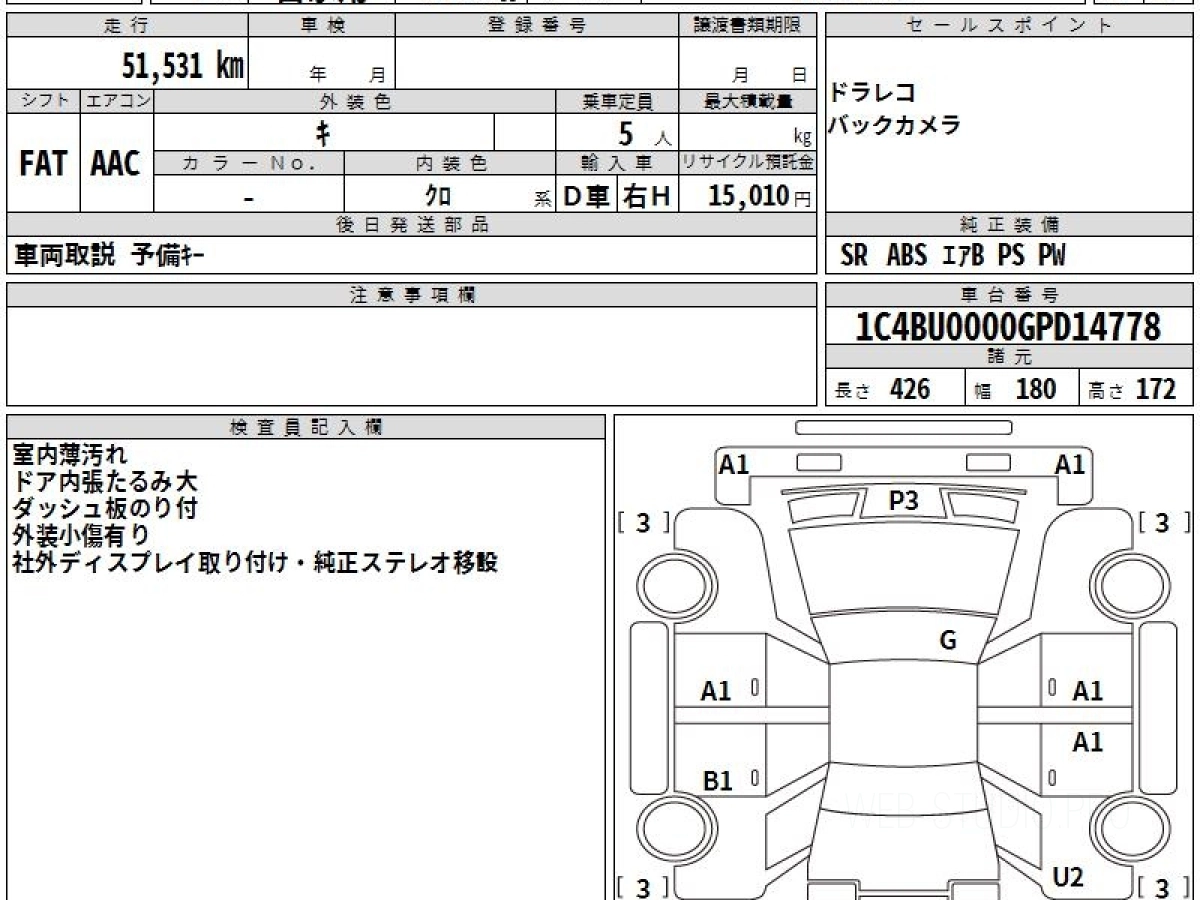The width and height of the screenshot is (1200, 900).
Task: Click the FAT shift value
Action: (43, 164)
